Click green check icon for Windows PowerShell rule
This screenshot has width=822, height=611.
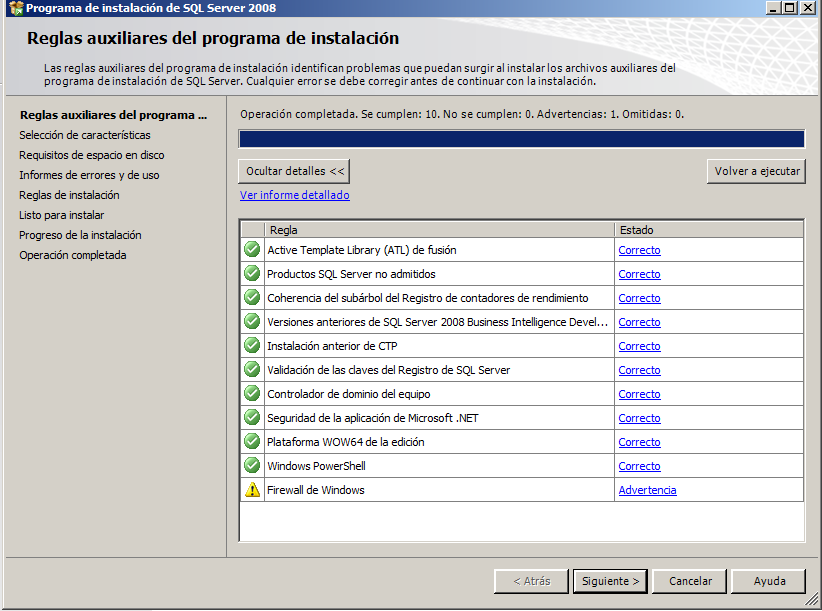click(252, 466)
